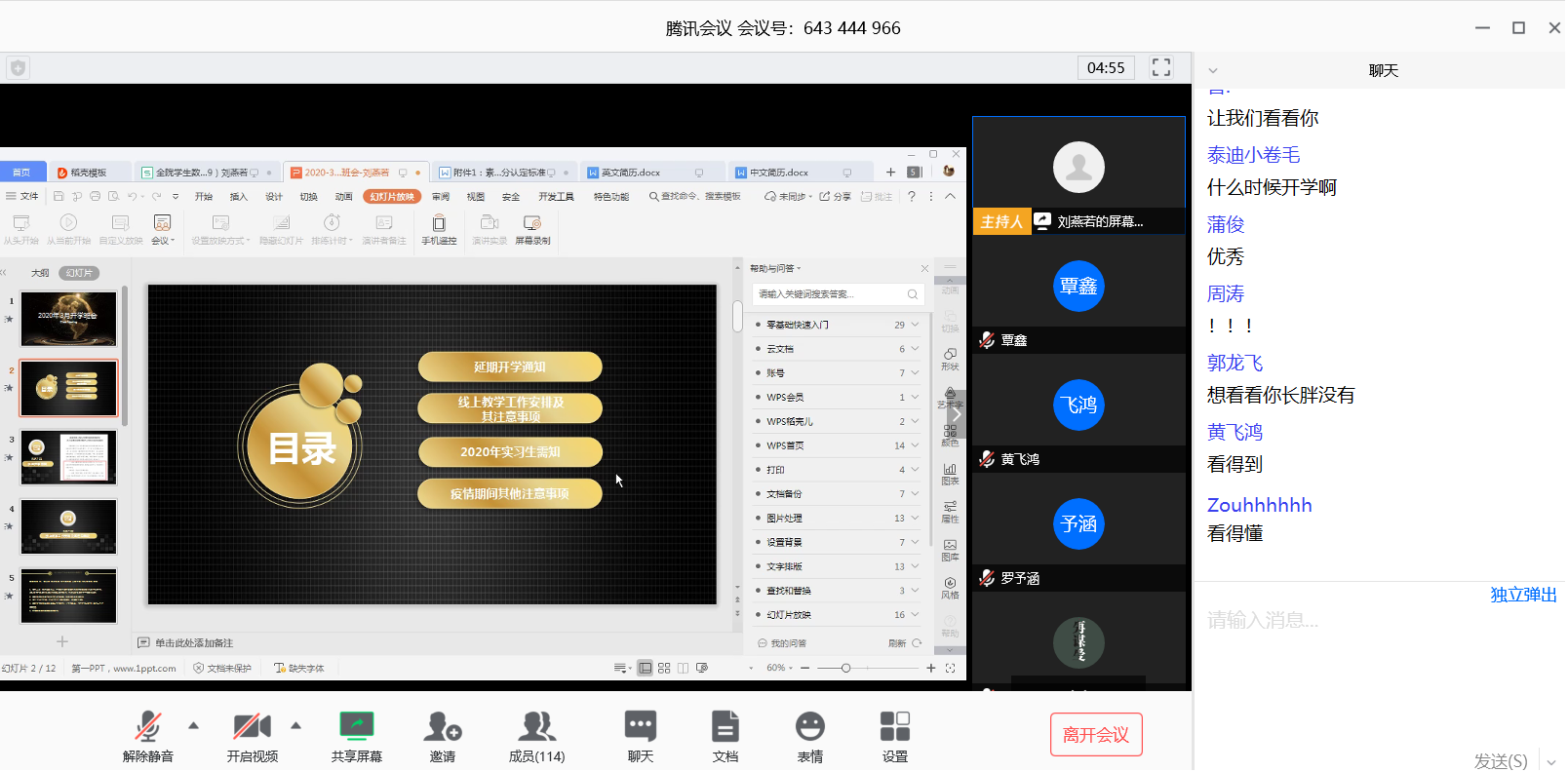Toggle normal view icon in the WPS status bar
Image resolution: width=1568 pixels, height=772 pixels.
645,668
